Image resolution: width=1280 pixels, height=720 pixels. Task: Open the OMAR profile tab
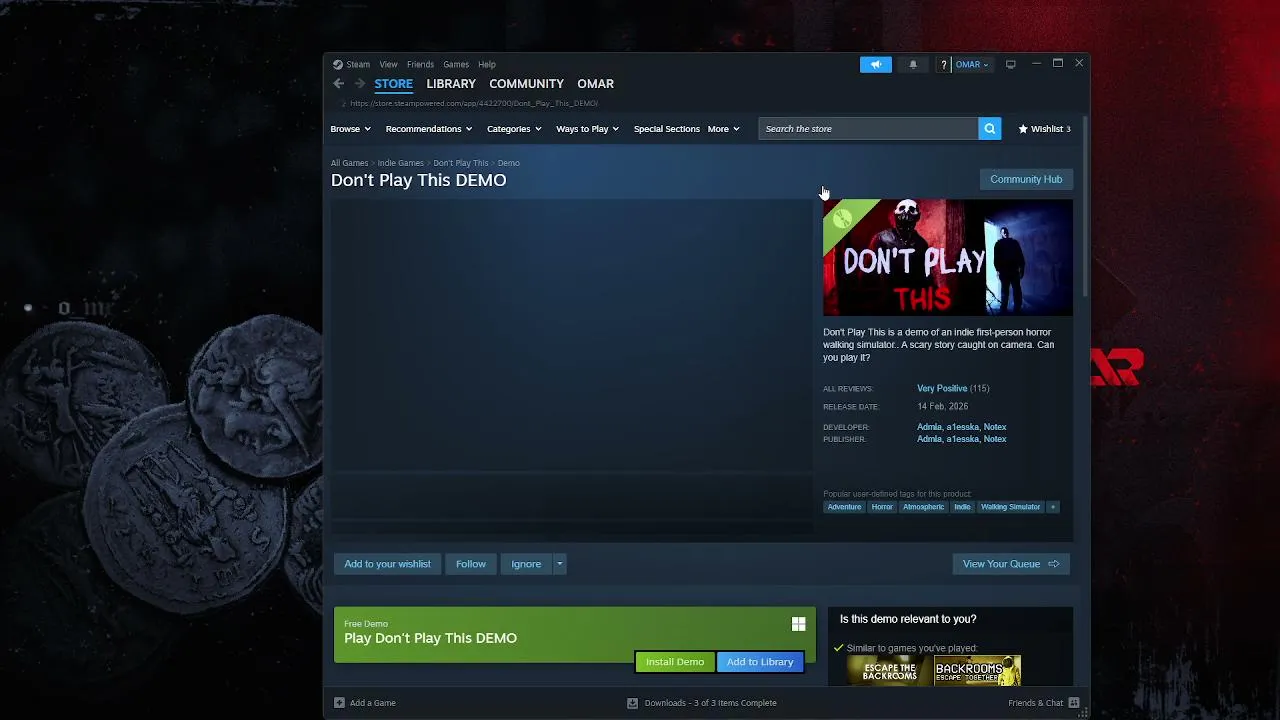coord(595,84)
